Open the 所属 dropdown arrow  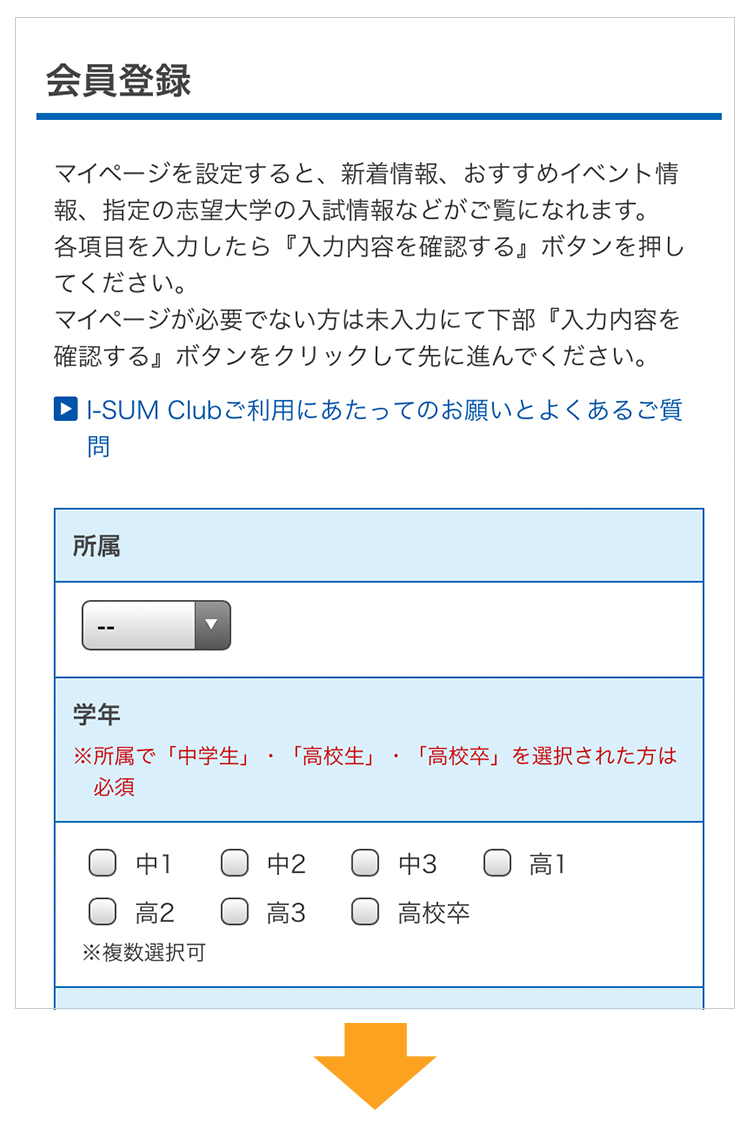tap(212, 625)
